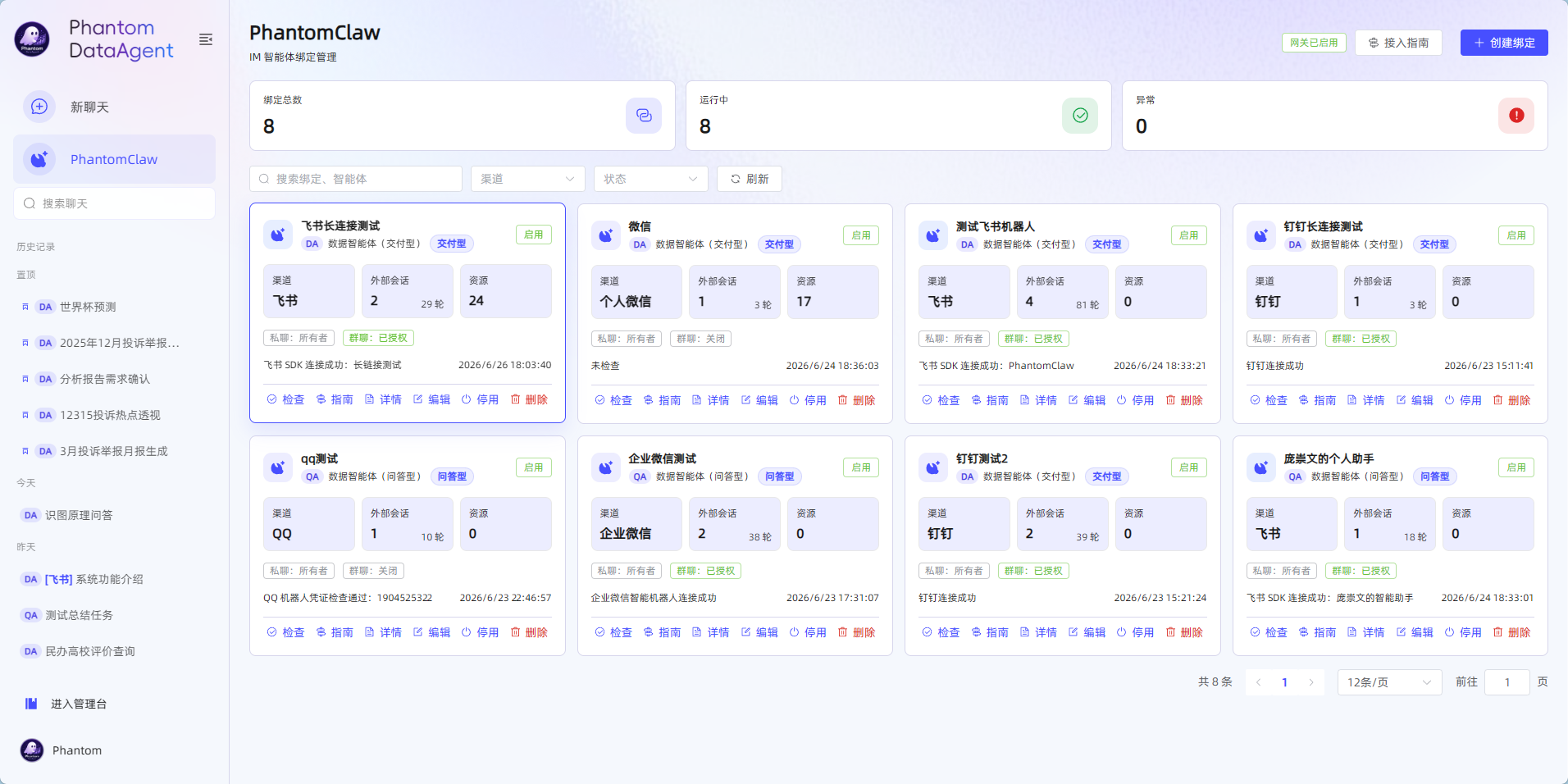Click the 测试飞书机器人 card avatar icon

coord(933,235)
